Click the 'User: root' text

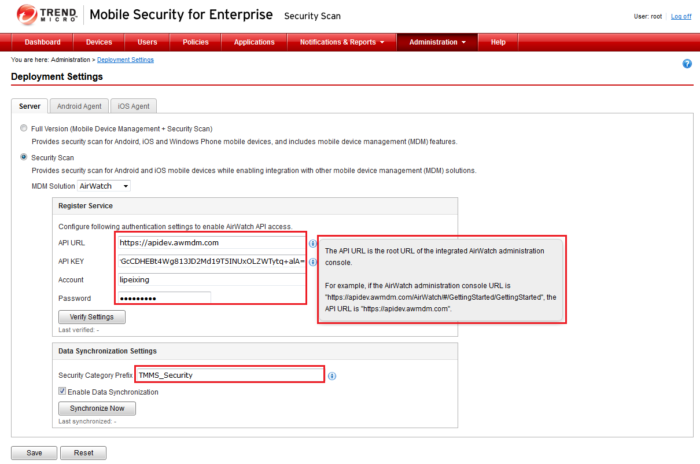(x=648, y=17)
